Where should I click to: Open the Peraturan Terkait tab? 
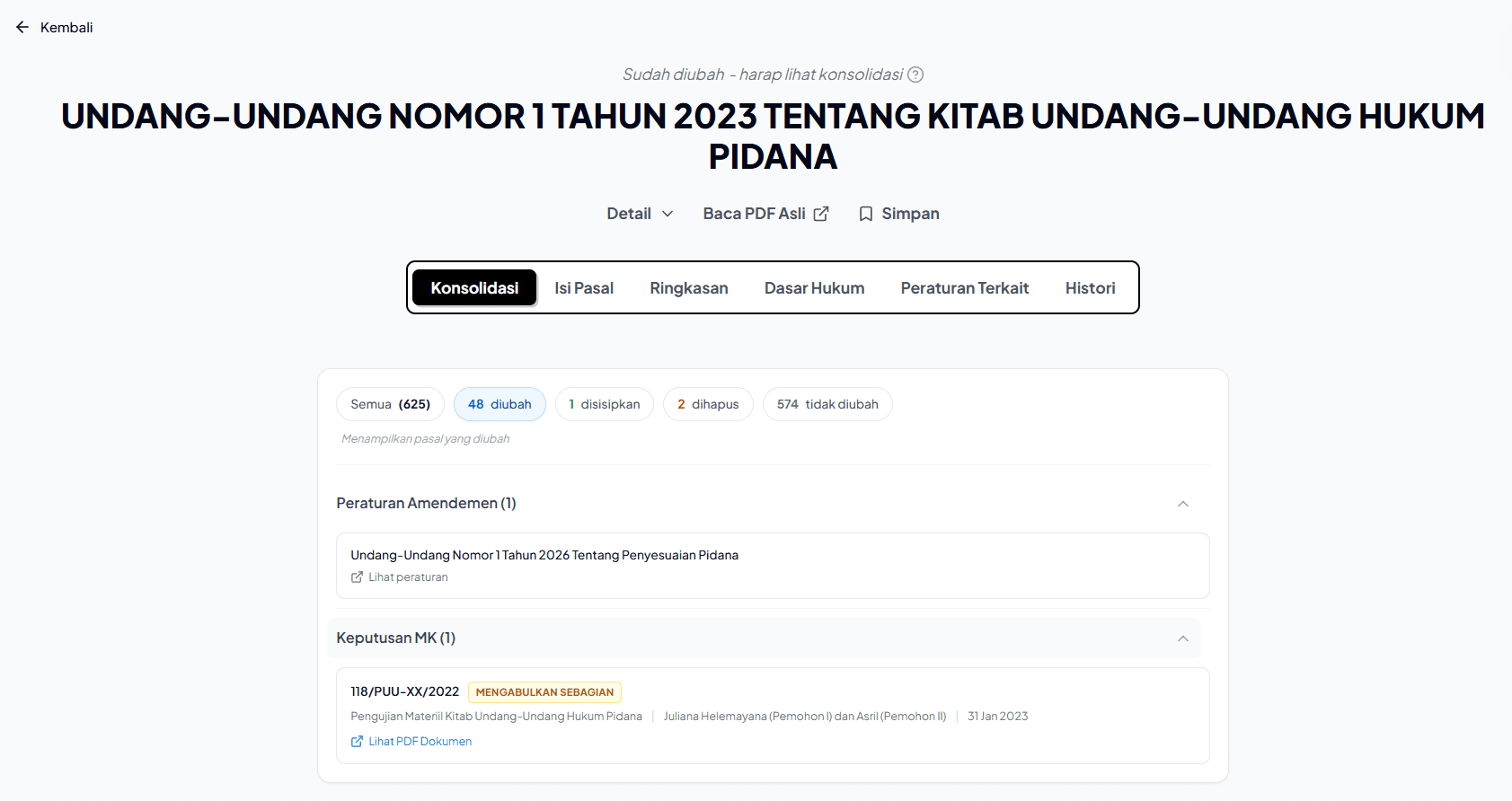click(965, 288)
